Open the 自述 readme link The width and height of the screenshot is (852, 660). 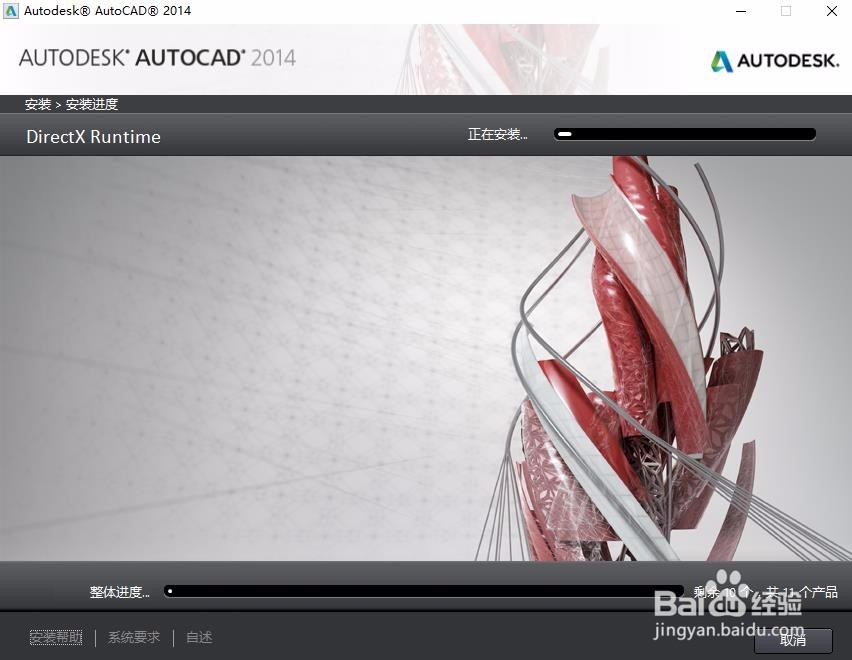click(199, 637)
